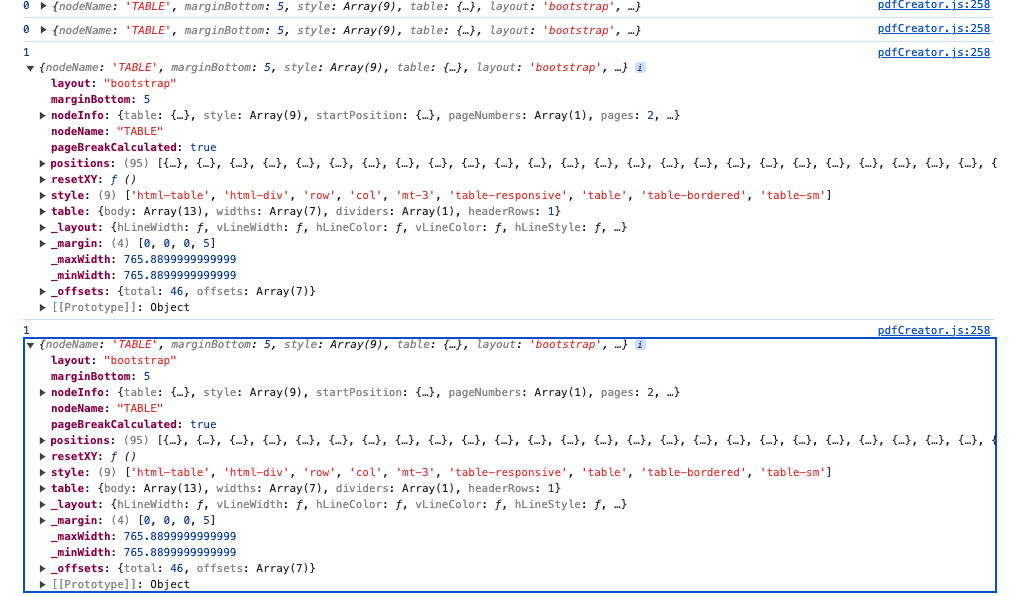The height and width of the screenshot is (596, 1013).
Task: Expand the second collapsed TABLE log entry
Action: 43,30
